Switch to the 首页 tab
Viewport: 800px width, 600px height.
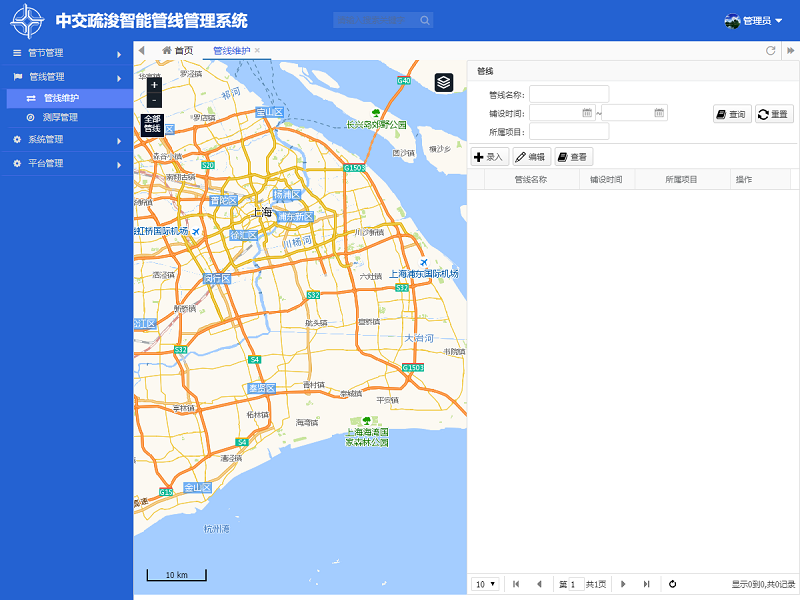177,50
